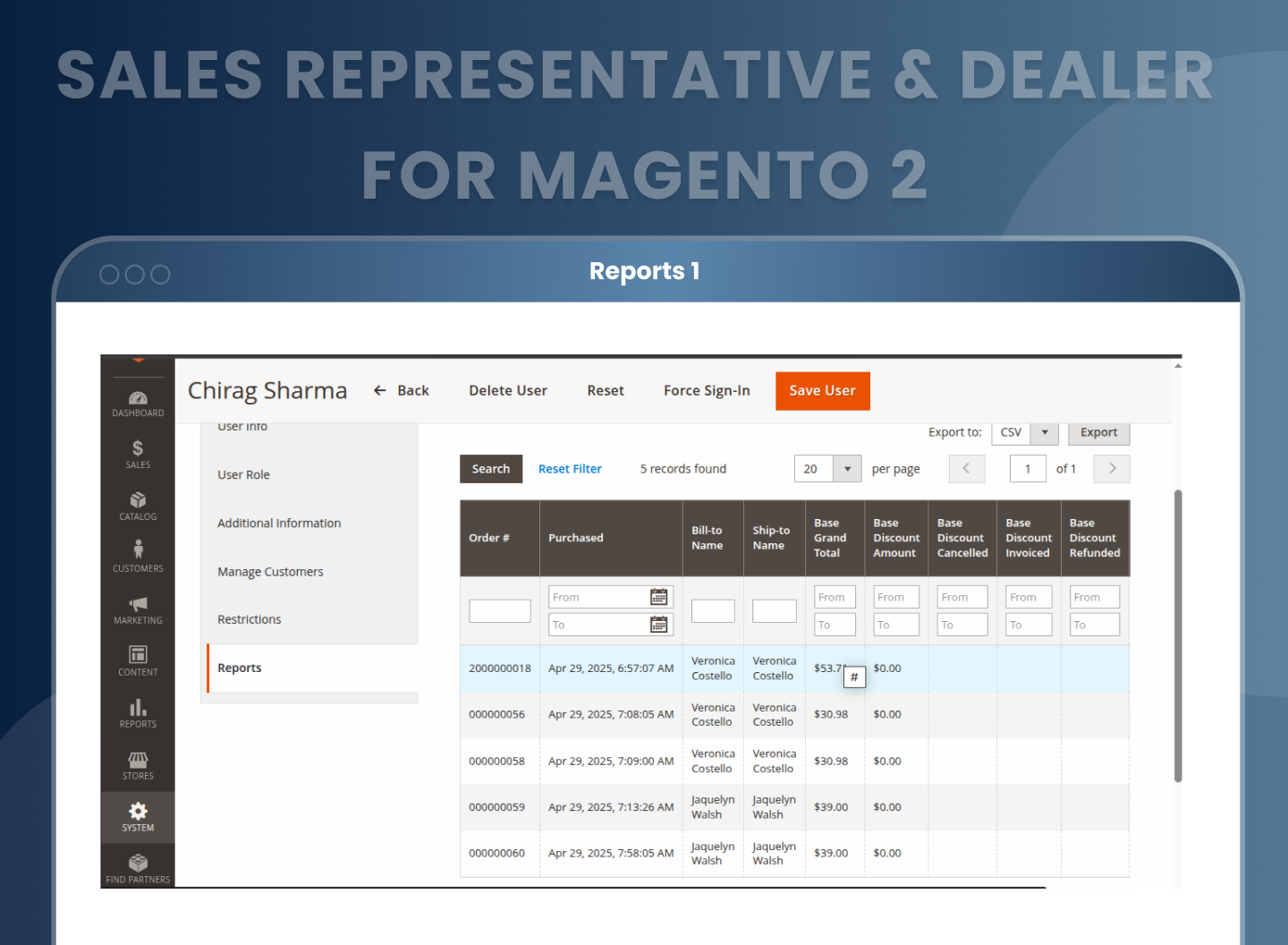This screenshot has width=1288, height=945.
Task: Expand the CSV export format dropdown
Action: (x=1044, y=432)
